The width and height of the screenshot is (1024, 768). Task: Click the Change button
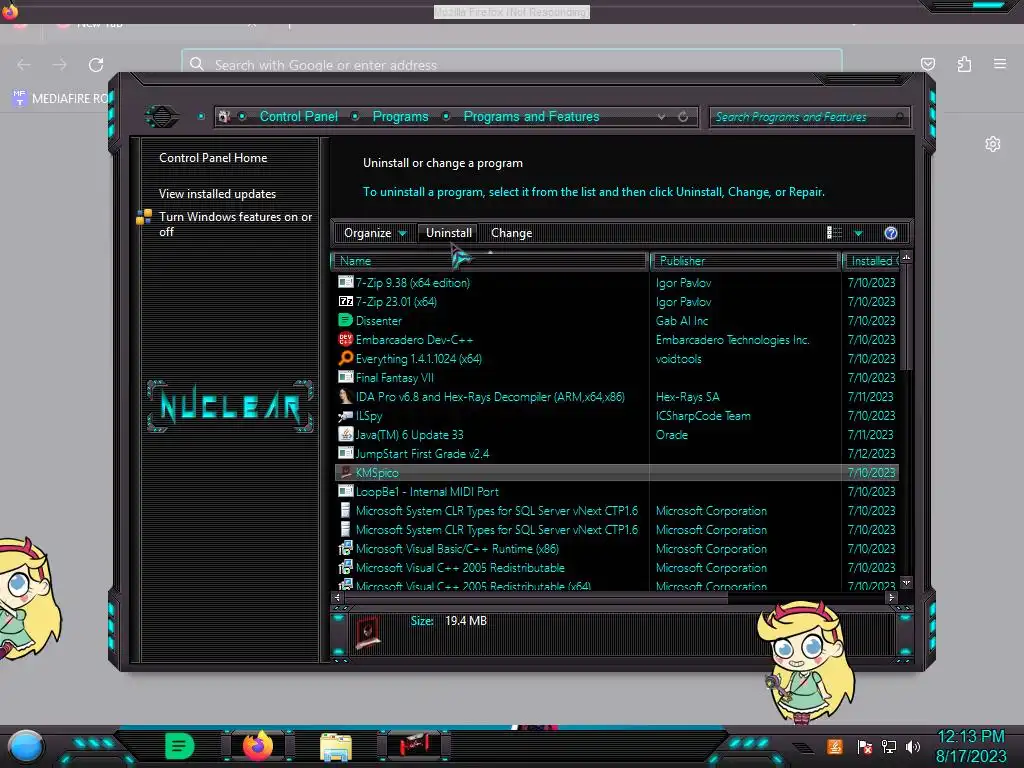click(511, 233)
